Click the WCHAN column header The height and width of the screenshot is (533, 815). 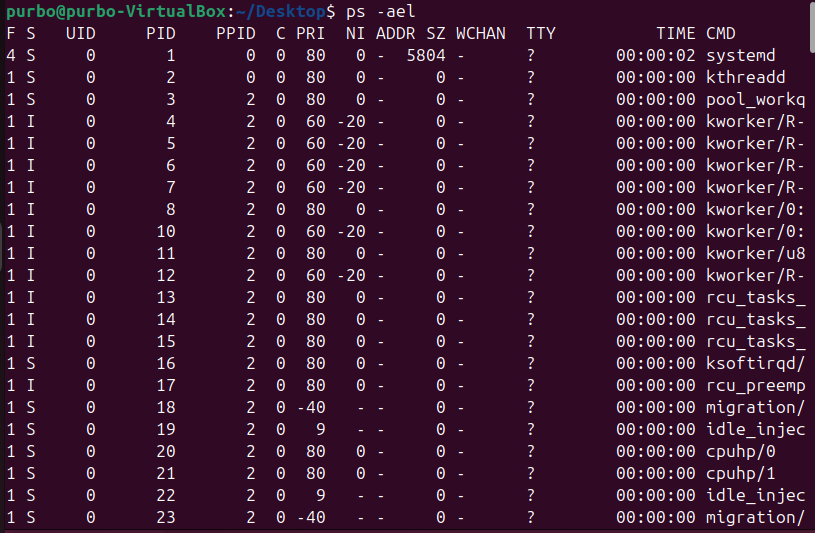(x=481, y=33)
